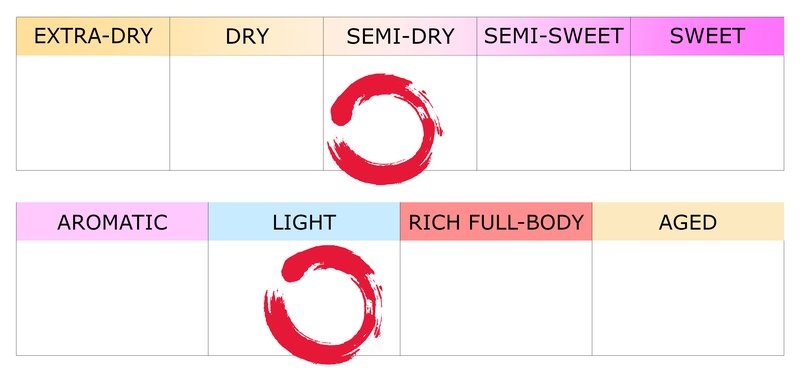Click the empty cell below AGED
This screenshot has width=800, height=371.
pyautogui.click(x=688, y=298)
